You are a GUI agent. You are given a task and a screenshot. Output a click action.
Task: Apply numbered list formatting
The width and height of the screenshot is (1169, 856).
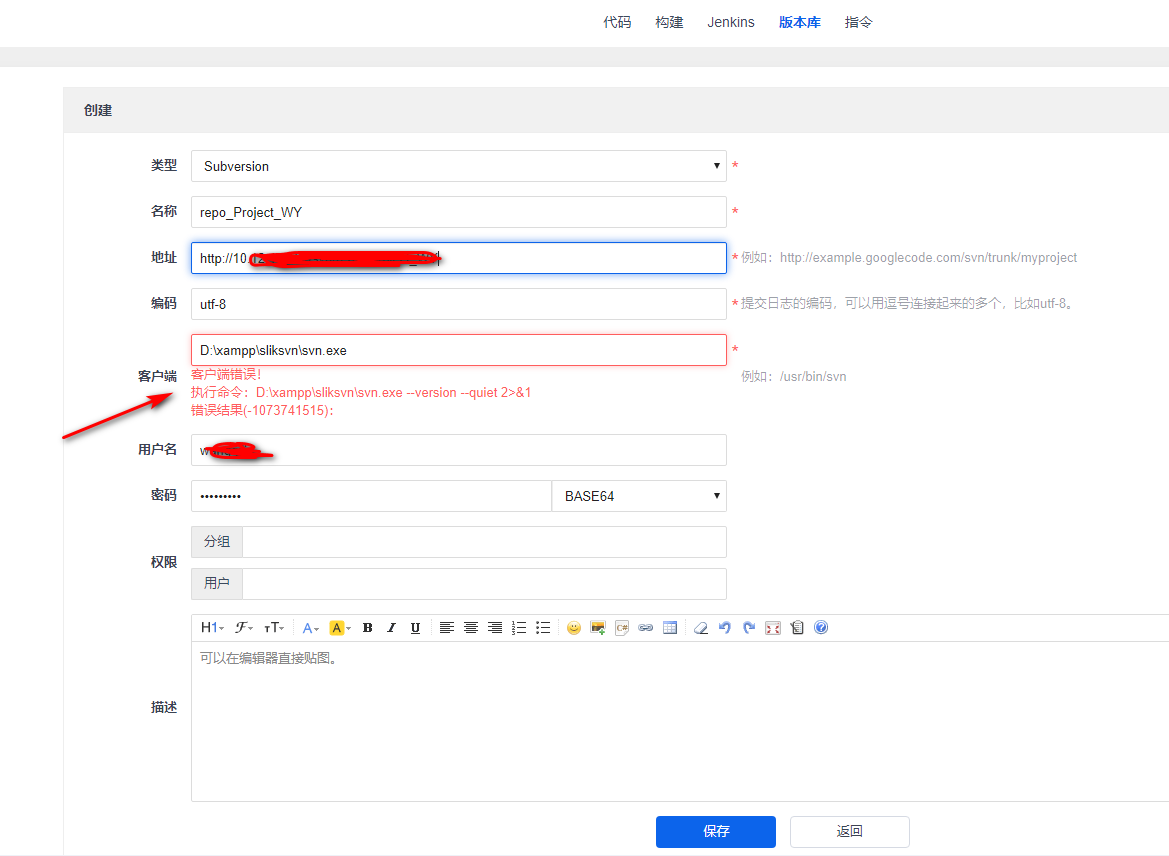pos(519,628)
